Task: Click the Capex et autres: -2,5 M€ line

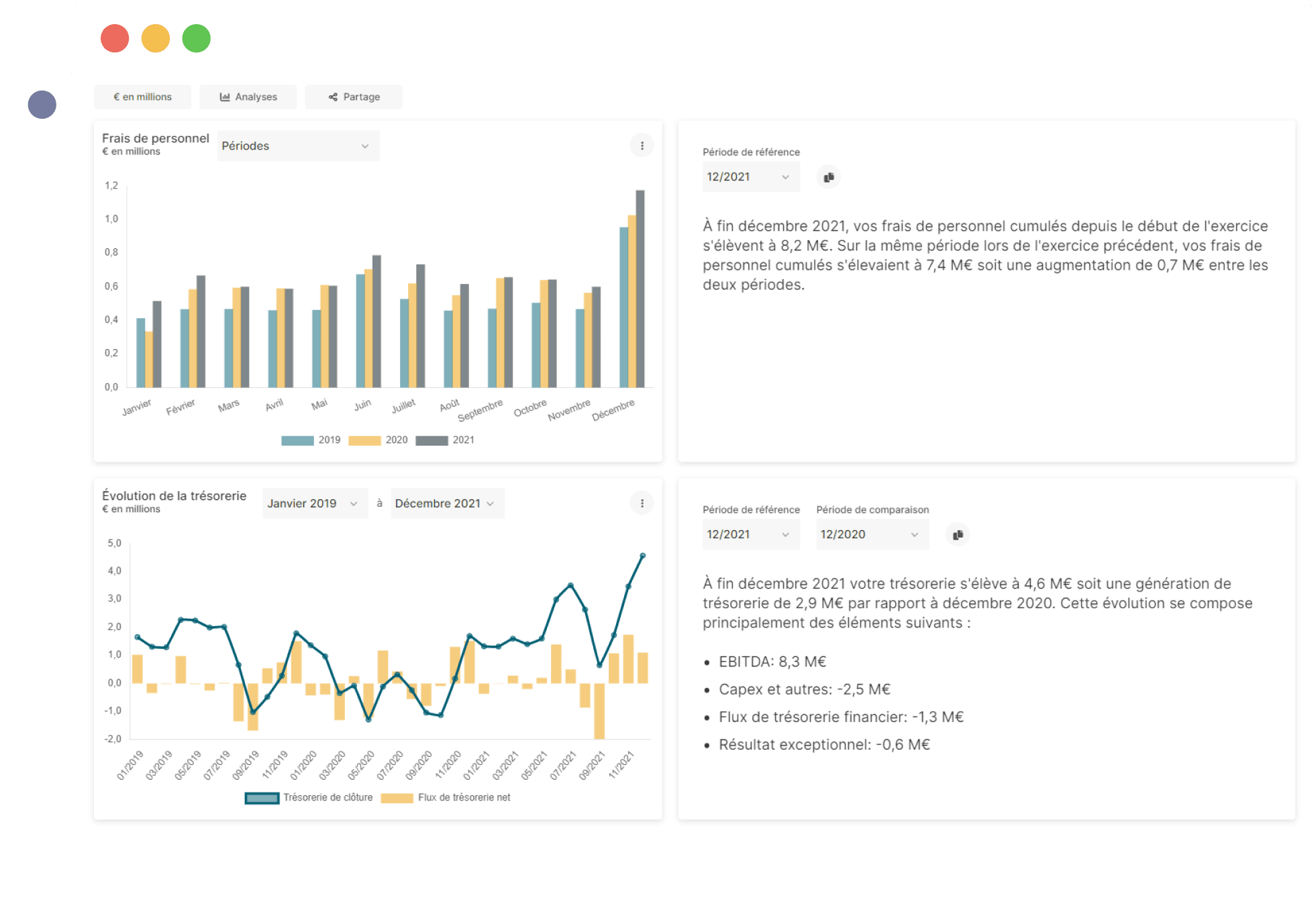Action: 805,689
